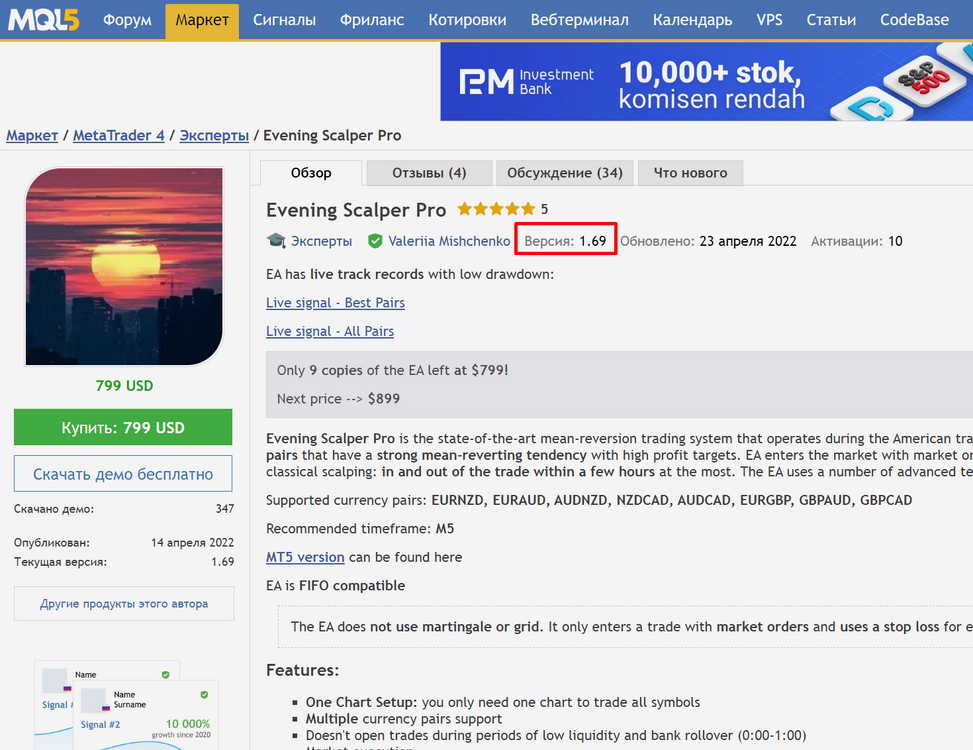Click the sunset product image
The width and height of the screenshot is (973, 750).
click(124, 266)
